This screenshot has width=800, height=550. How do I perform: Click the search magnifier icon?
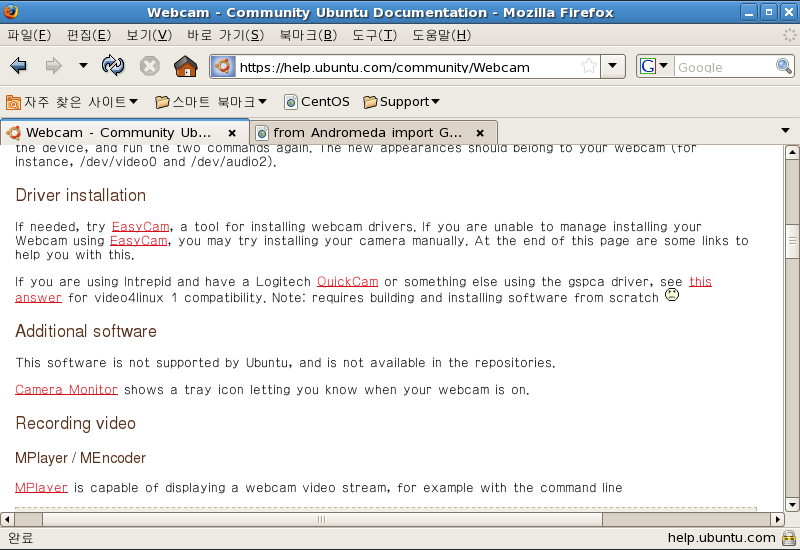[784, 66]
